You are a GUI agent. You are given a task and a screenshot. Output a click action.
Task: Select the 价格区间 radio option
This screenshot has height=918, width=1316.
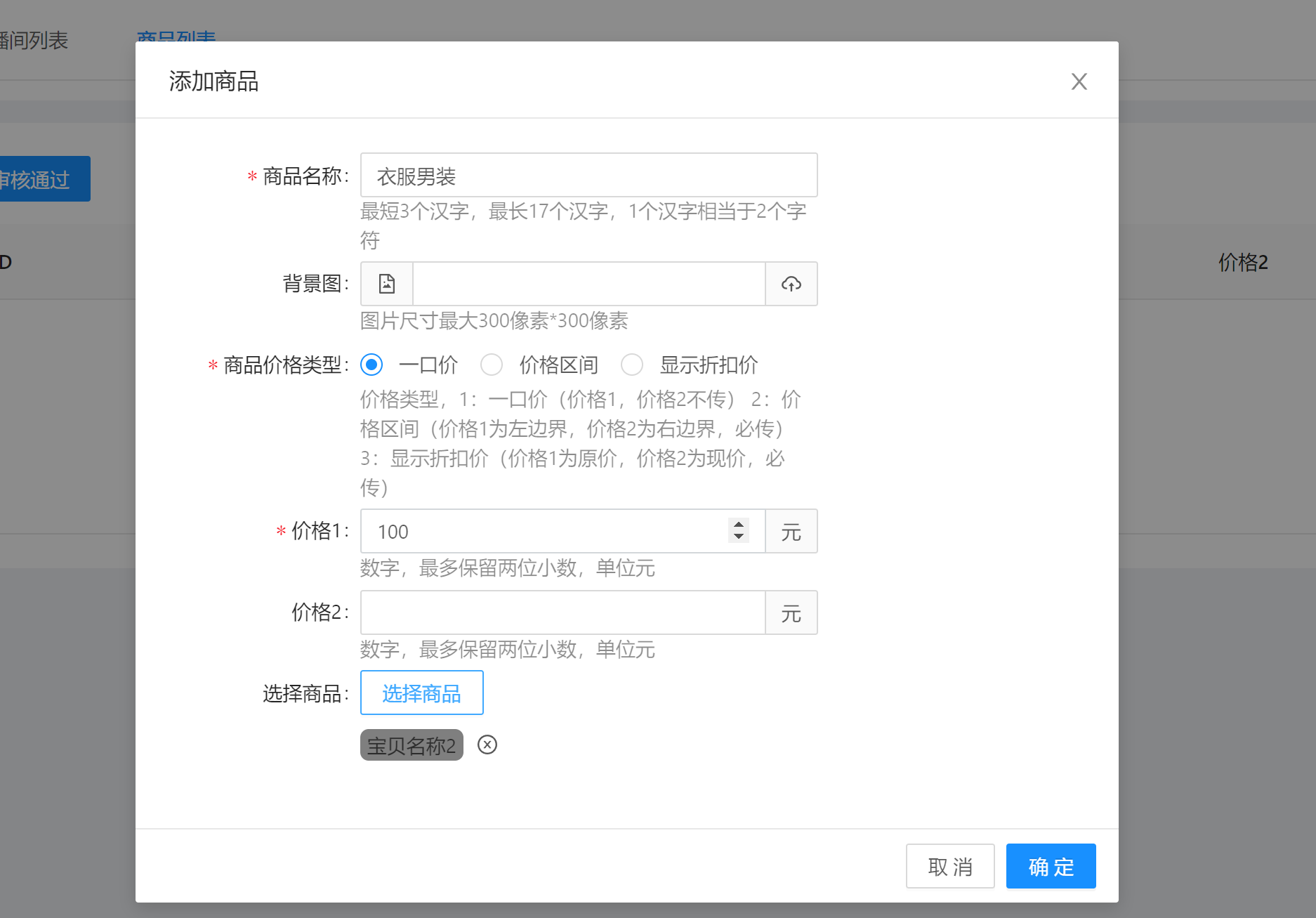492,365
